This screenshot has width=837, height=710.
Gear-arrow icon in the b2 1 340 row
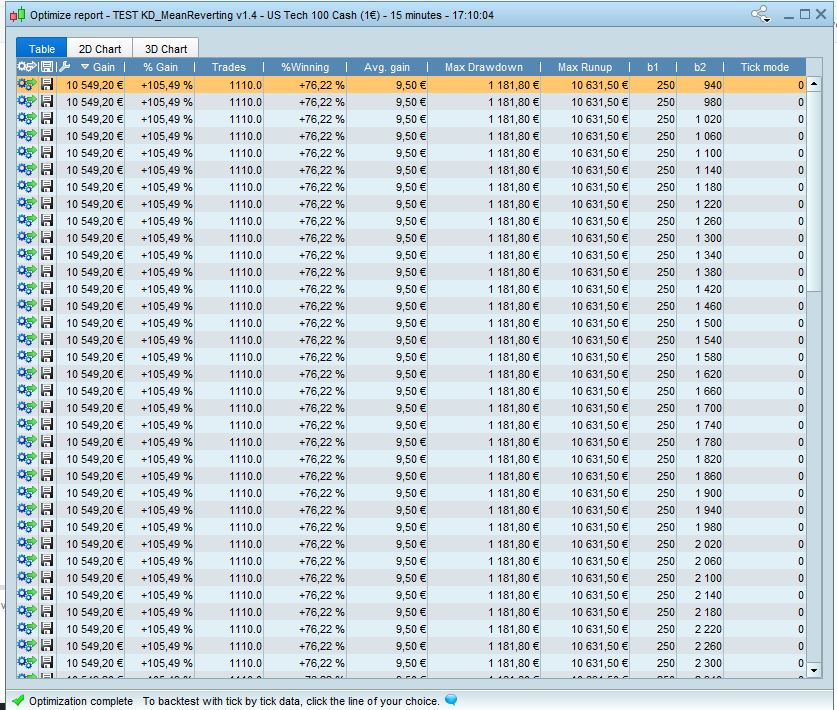tap(27, 255)
